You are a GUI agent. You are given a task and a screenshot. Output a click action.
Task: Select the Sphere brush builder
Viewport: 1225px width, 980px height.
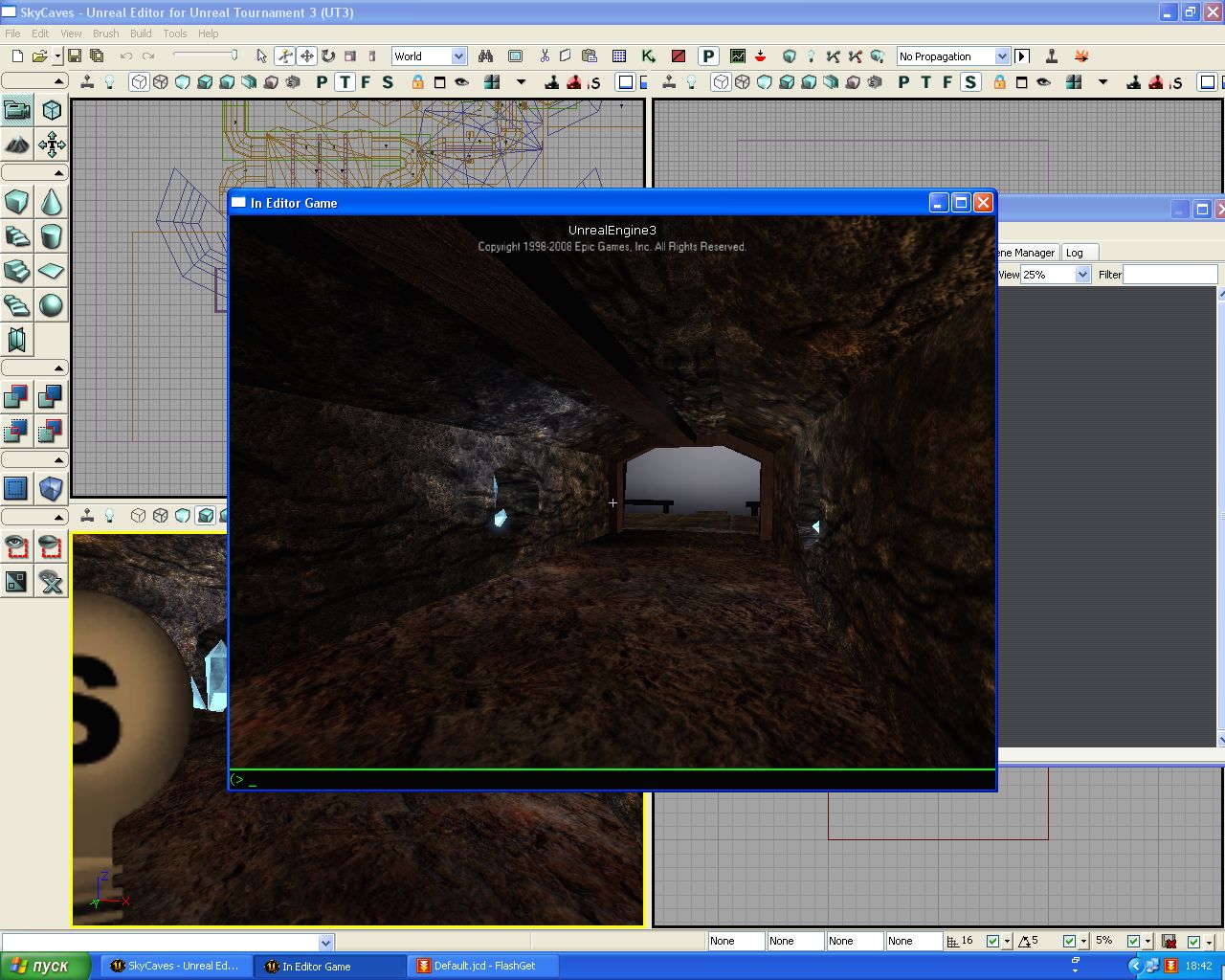tap(51, 305)
